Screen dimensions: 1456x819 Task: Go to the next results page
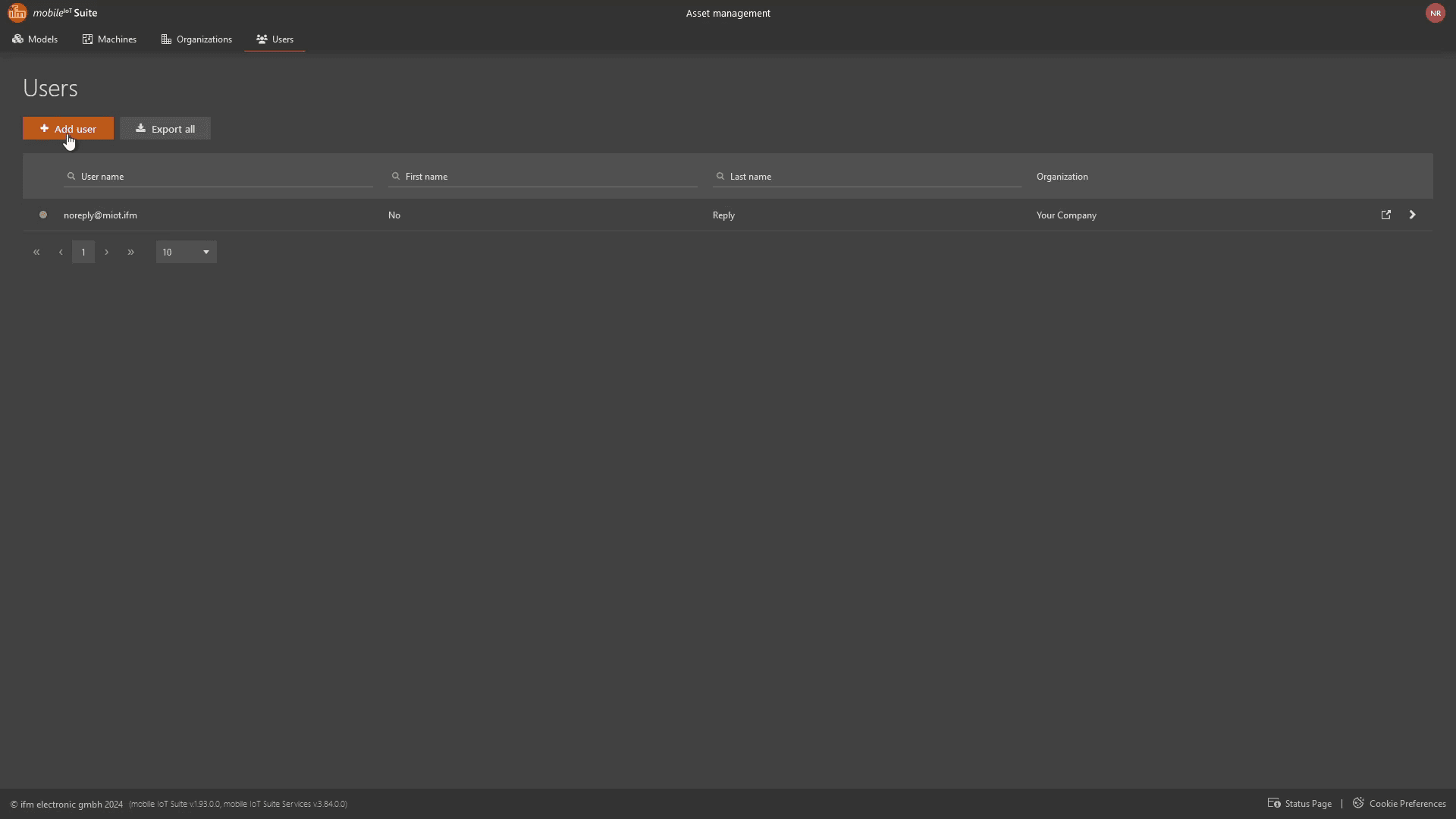pyautogui.click(x=106, y=253)
